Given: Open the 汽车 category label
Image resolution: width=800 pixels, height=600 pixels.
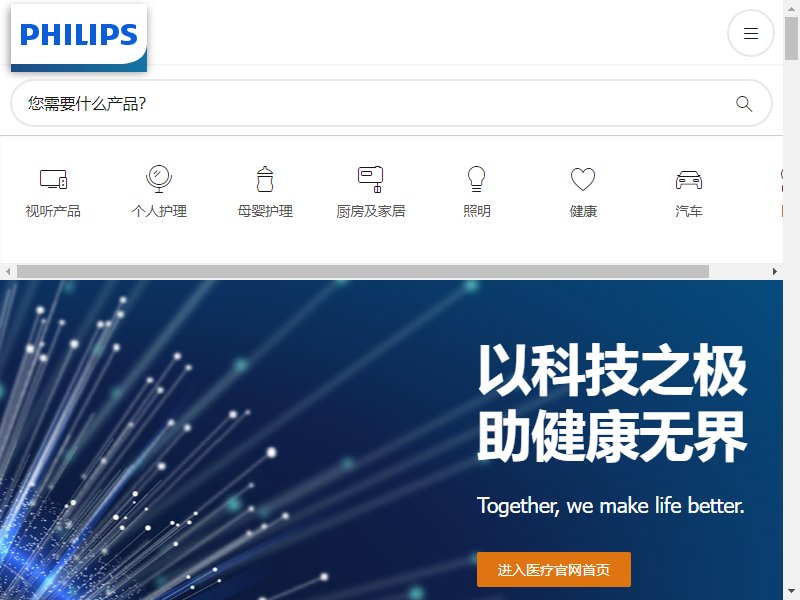Looking at the screenshot, I should click(x=689, y=211).
